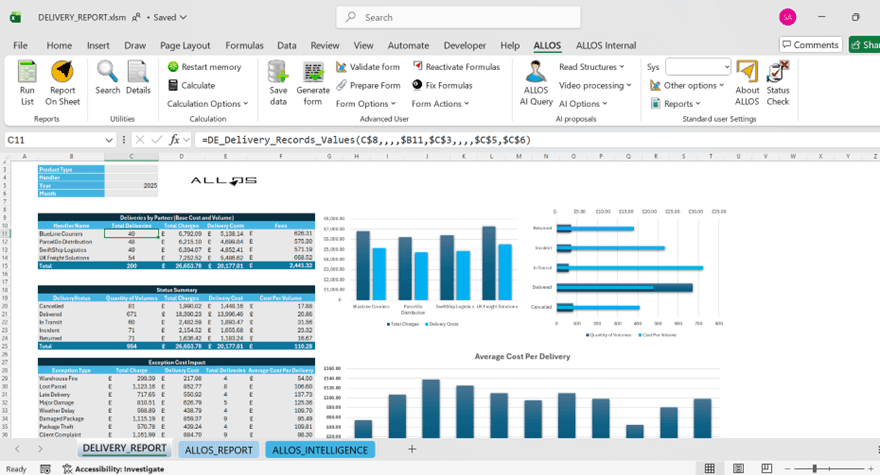Viewport: 880px width, 475px height.
Task: Click Prepare Form
Action: tap(368, 85)
